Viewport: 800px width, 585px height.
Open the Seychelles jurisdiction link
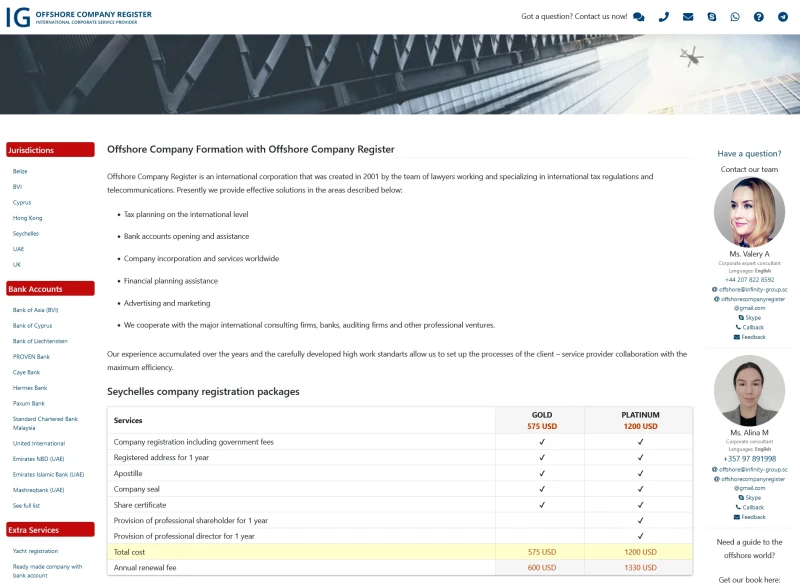click(x=26, y=233)
